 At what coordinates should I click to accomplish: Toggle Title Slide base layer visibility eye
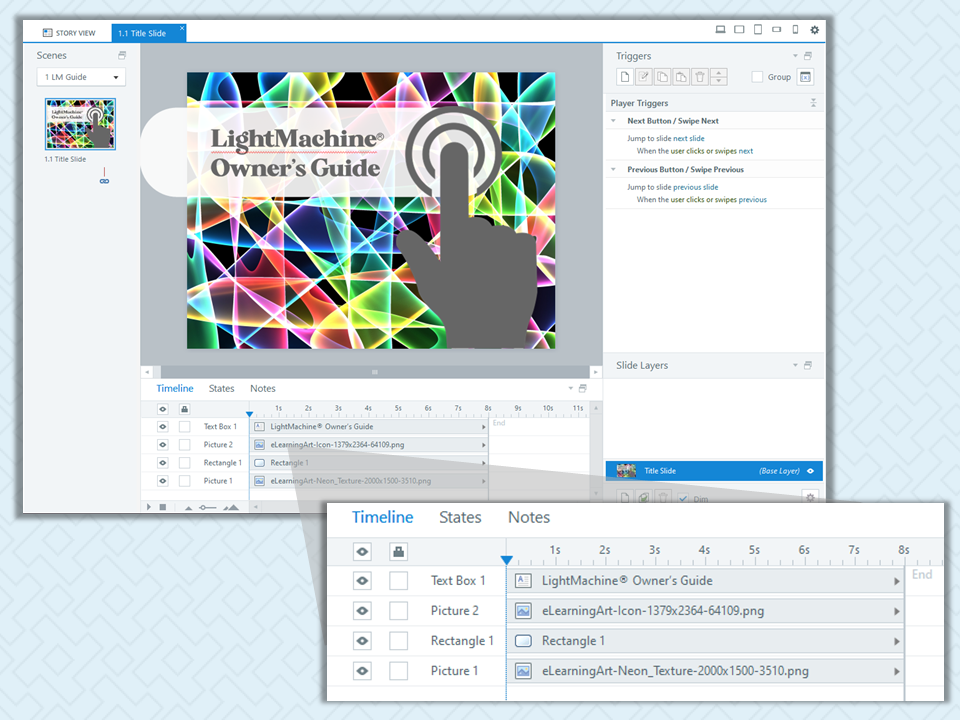pos(811,471)
